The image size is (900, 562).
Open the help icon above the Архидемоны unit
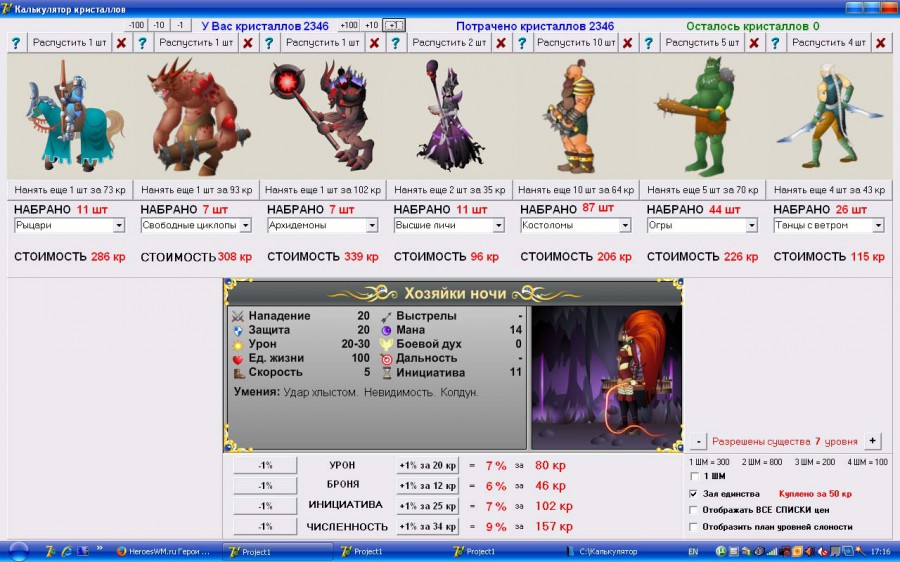point(269,43)
